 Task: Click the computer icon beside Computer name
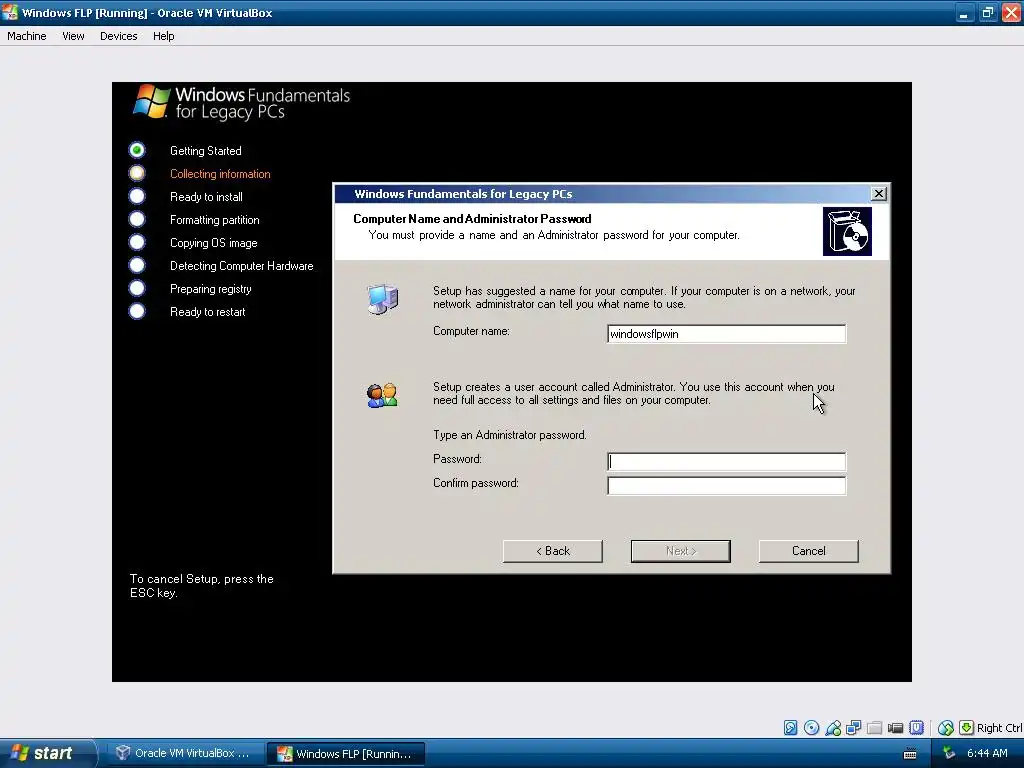coord(382,300)
